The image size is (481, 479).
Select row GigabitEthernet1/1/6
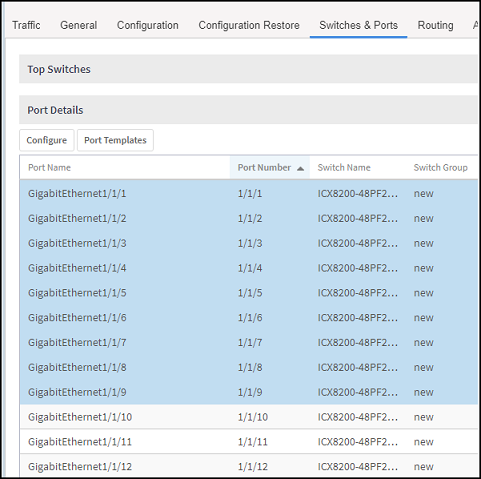[x=248, y=318]
